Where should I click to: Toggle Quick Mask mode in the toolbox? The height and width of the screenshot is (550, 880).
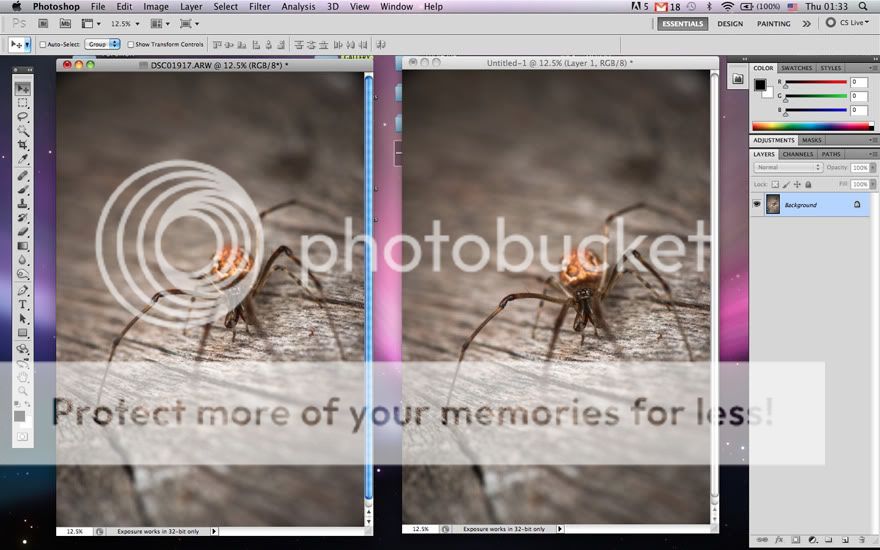(22, 437)
